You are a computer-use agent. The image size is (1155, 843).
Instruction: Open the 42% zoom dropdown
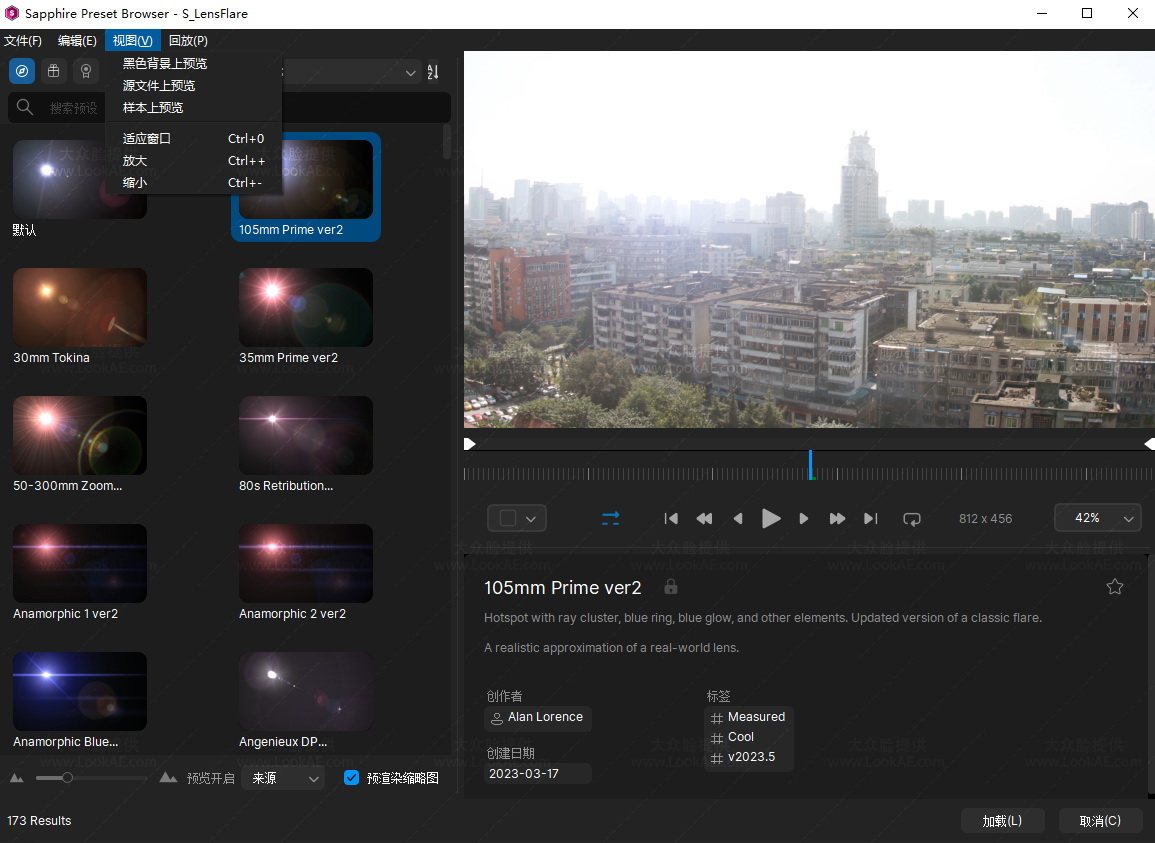1098,518
